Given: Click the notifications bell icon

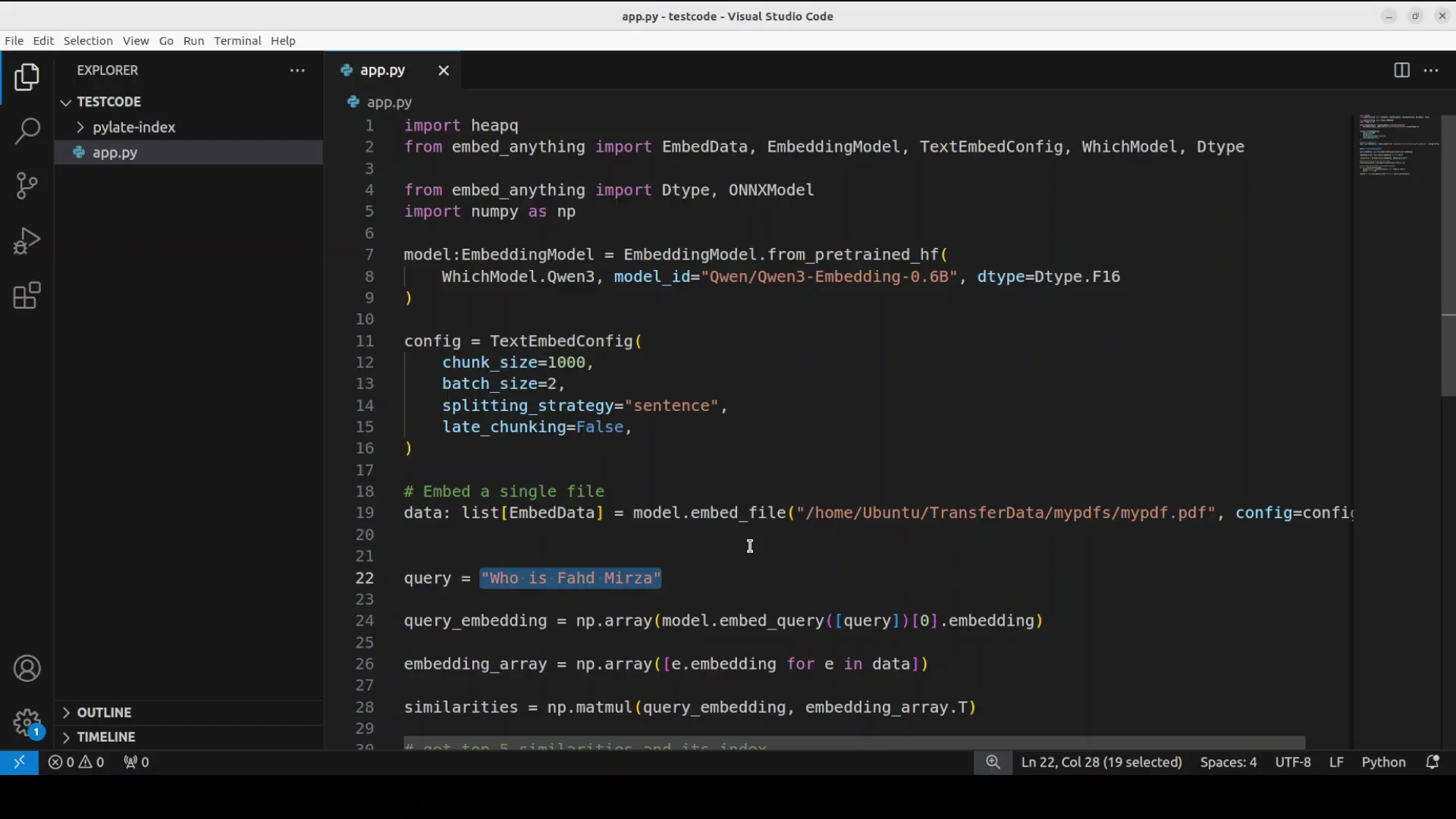Looking at the screenshot, I should pyautogui.click(x=1432, y=762).
